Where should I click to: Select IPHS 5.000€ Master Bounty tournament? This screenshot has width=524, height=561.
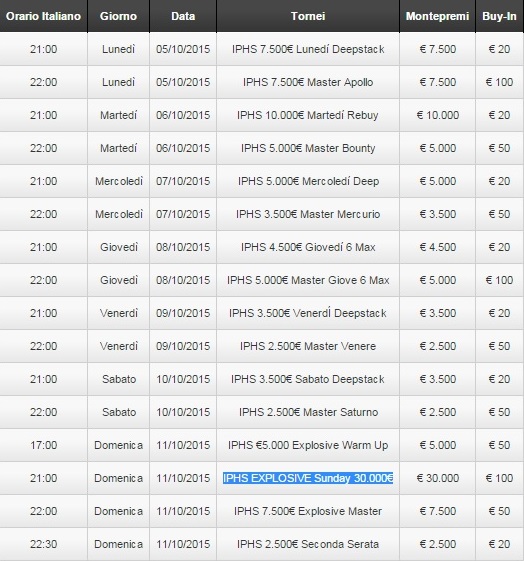tap(308, 148)
